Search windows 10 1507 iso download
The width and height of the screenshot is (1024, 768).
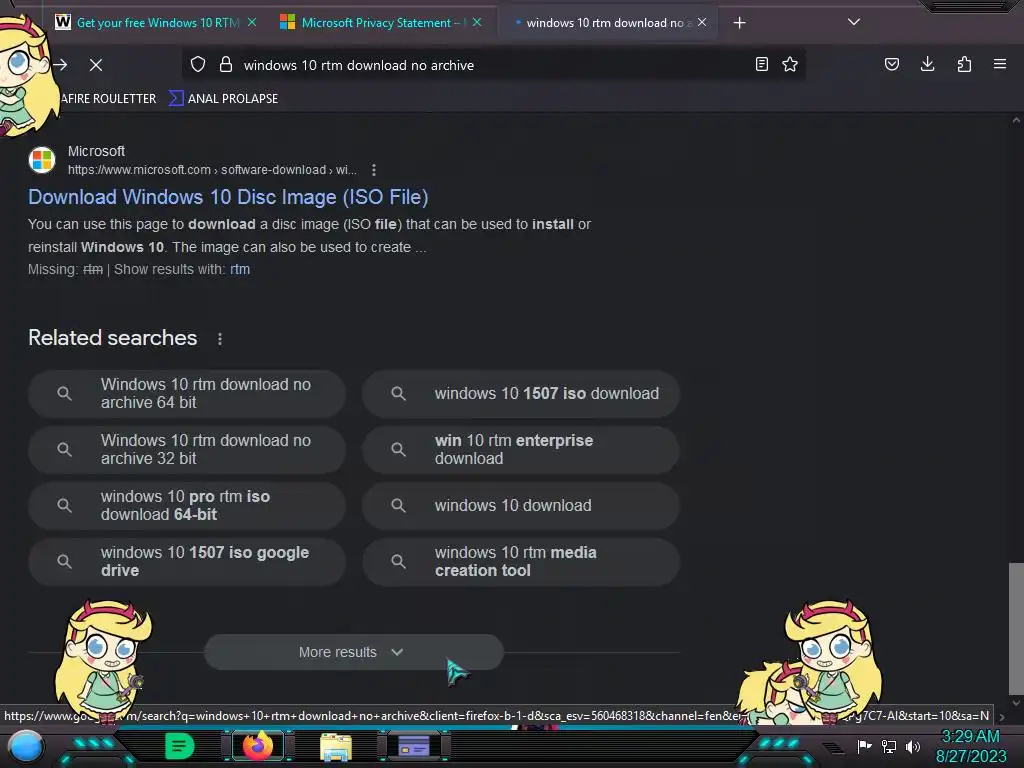pos(521,394)
